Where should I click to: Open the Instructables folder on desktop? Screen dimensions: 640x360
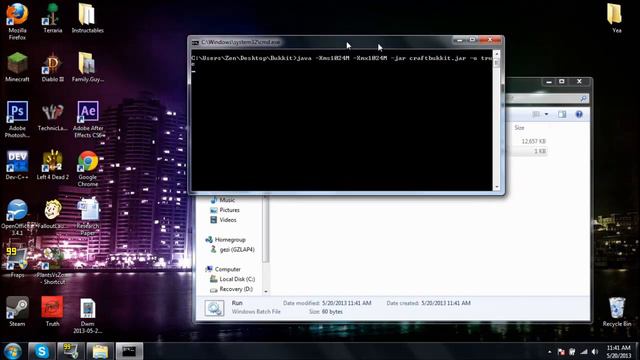pos(87,18)
